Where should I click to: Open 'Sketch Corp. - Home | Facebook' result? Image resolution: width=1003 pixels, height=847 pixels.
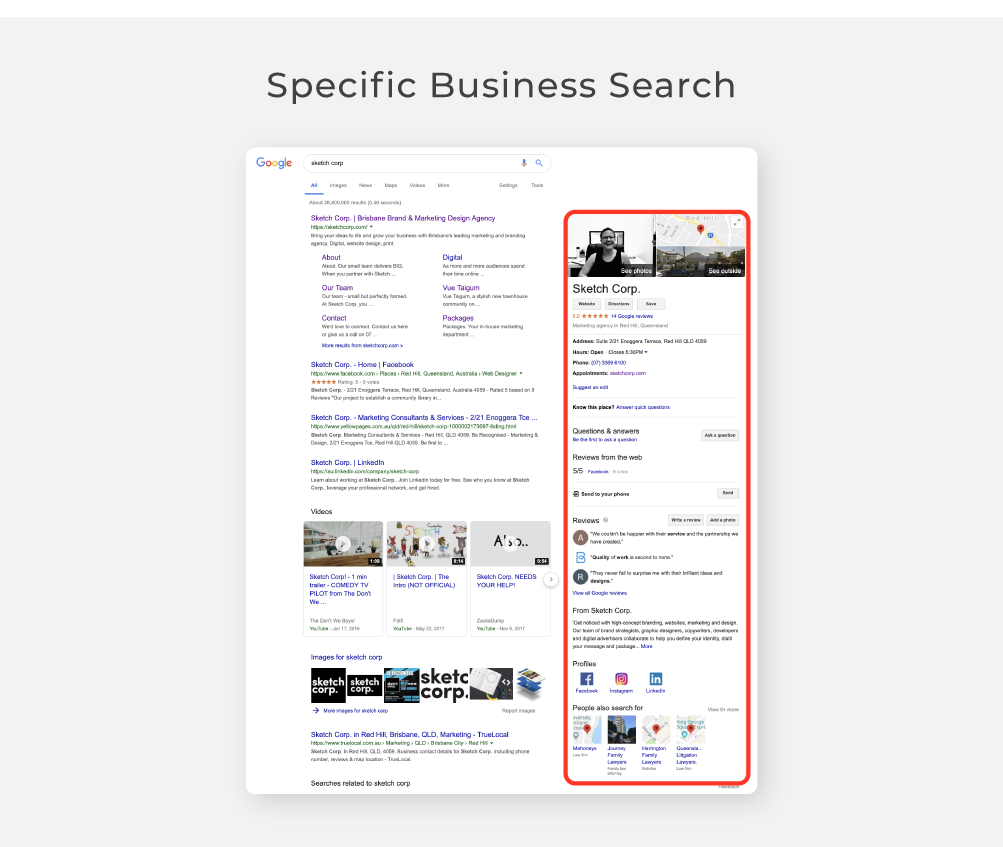362,365
